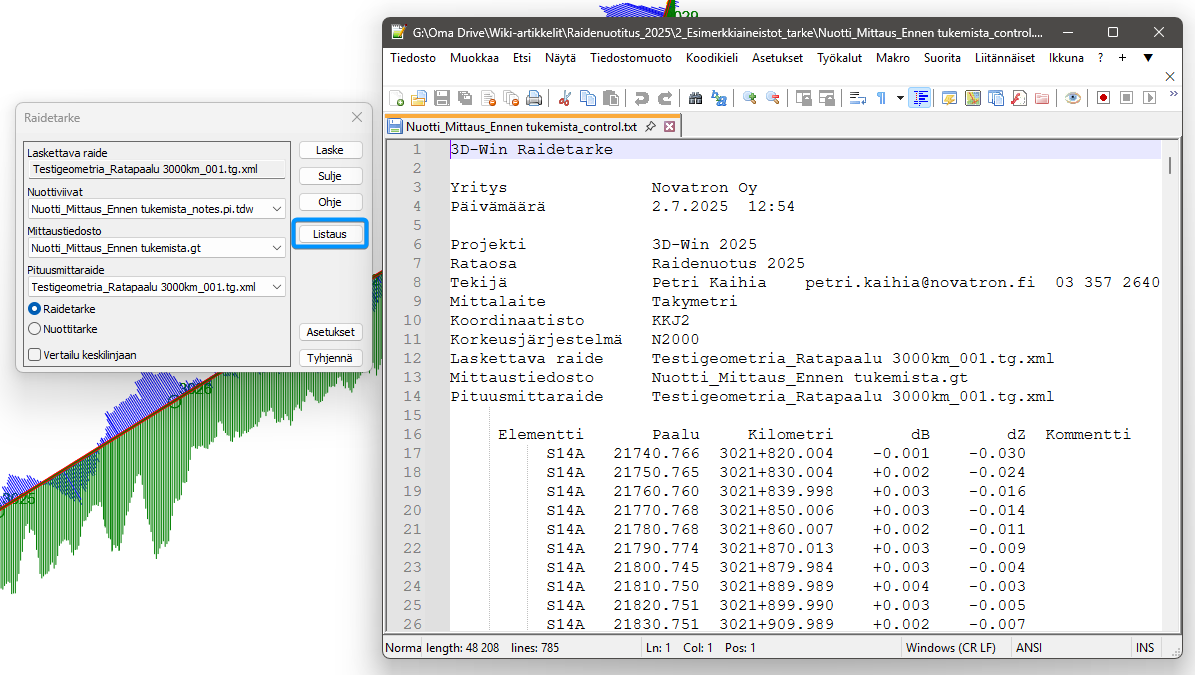Click the editor vertical scrollbar thumb

tap(1168, 166)
